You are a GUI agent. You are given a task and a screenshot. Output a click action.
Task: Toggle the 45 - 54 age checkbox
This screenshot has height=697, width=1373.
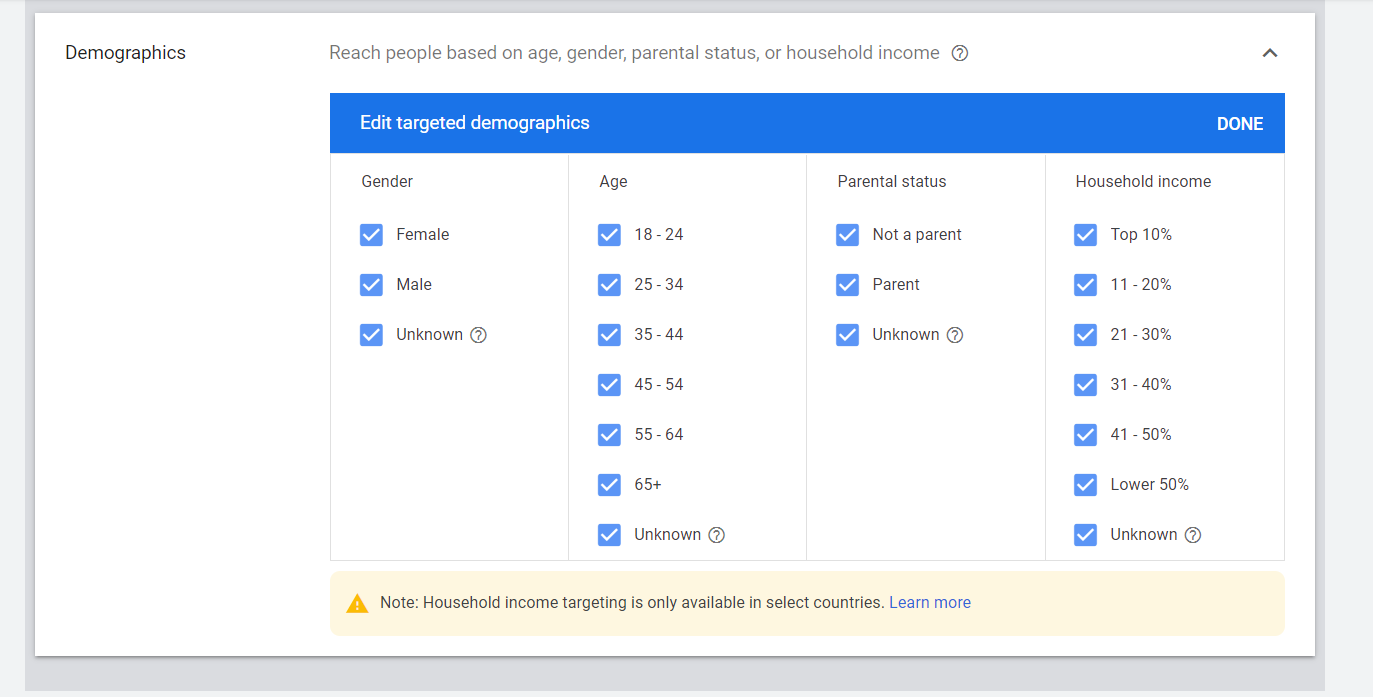609,385
